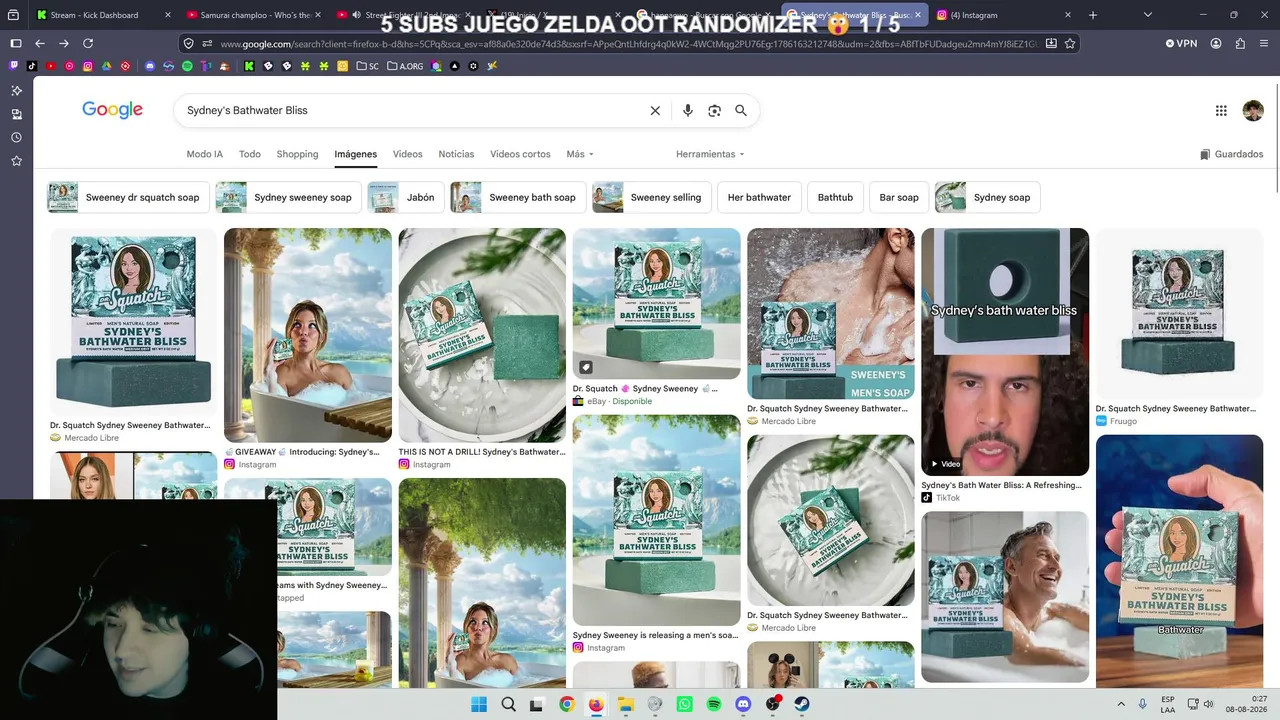This screenshot has height=720, width=1280.
Task: Reload the current page
Action: click(x=88, y=44)
